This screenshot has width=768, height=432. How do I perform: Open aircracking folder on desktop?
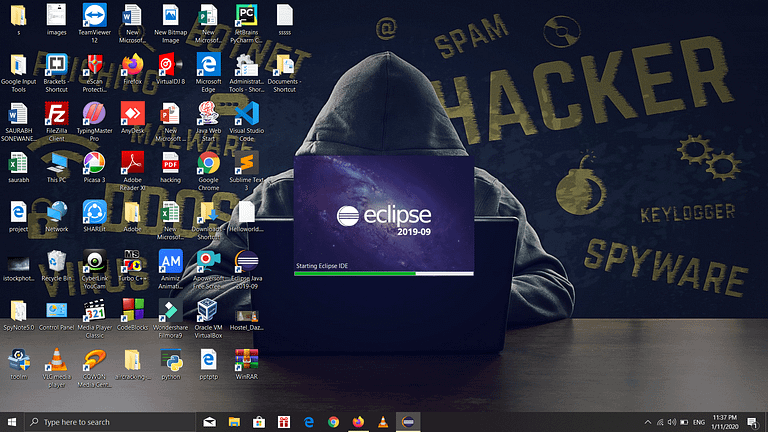(x=132, y=364)
